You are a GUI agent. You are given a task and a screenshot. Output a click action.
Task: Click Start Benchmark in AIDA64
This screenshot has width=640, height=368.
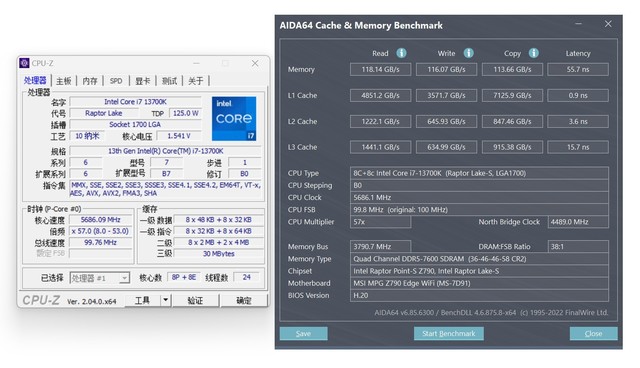click(x=449, y=333)
